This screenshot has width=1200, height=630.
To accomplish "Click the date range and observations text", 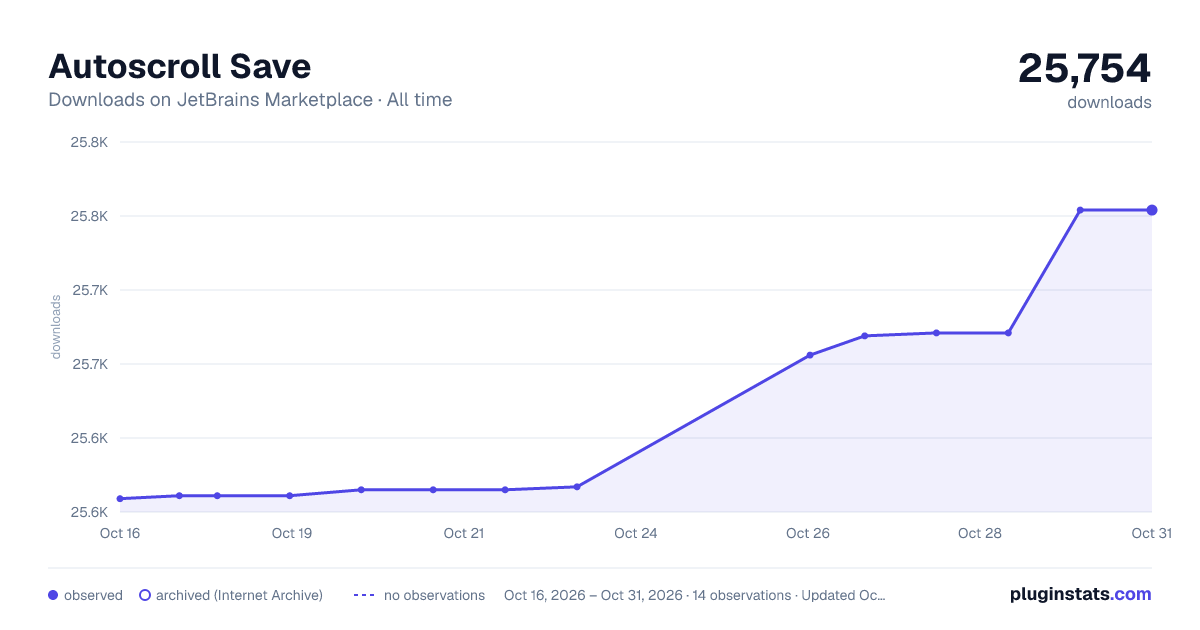I will point(695,595).
